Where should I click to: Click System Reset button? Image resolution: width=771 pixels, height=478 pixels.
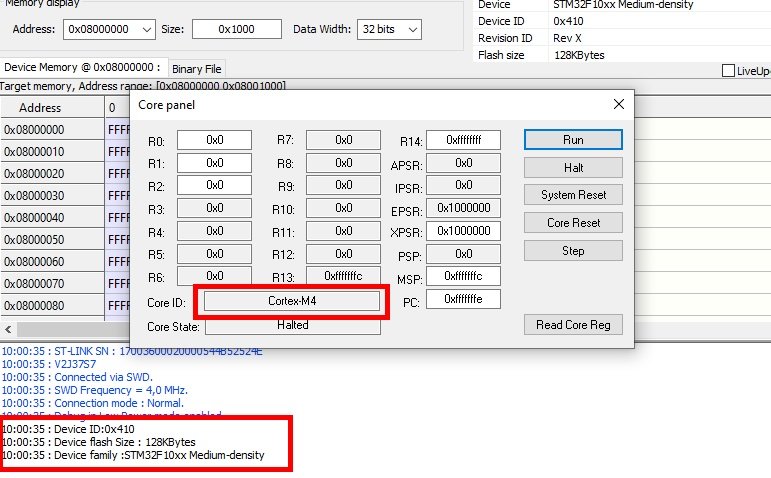click(573, 195)
